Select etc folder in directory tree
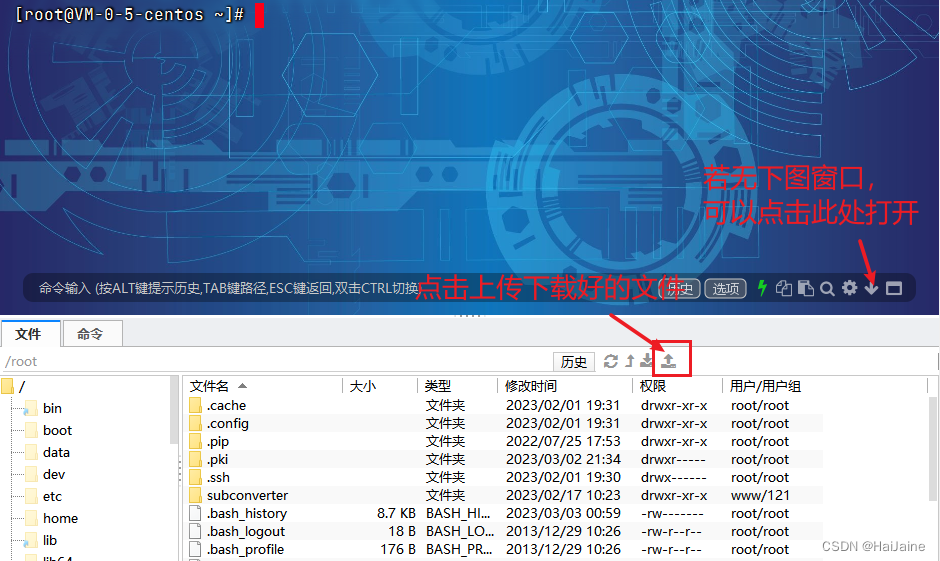940x561 pixels. pos(52,496)
